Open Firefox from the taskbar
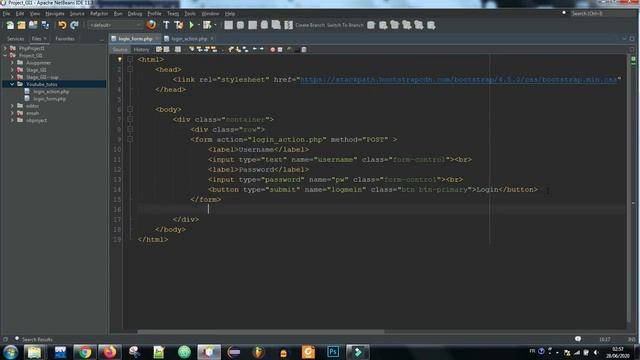640x360 pixels. tap(109, 352)
